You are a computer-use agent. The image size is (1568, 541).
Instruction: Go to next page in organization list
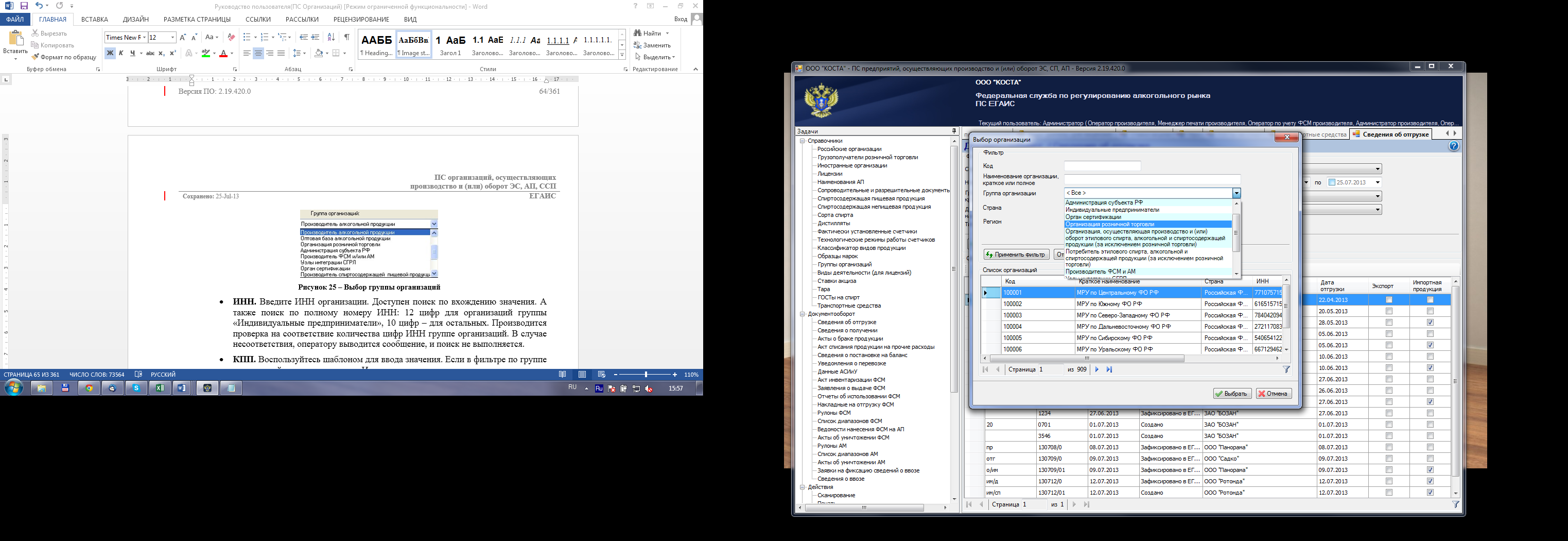pyautogui.click(x=1097, y=370)
